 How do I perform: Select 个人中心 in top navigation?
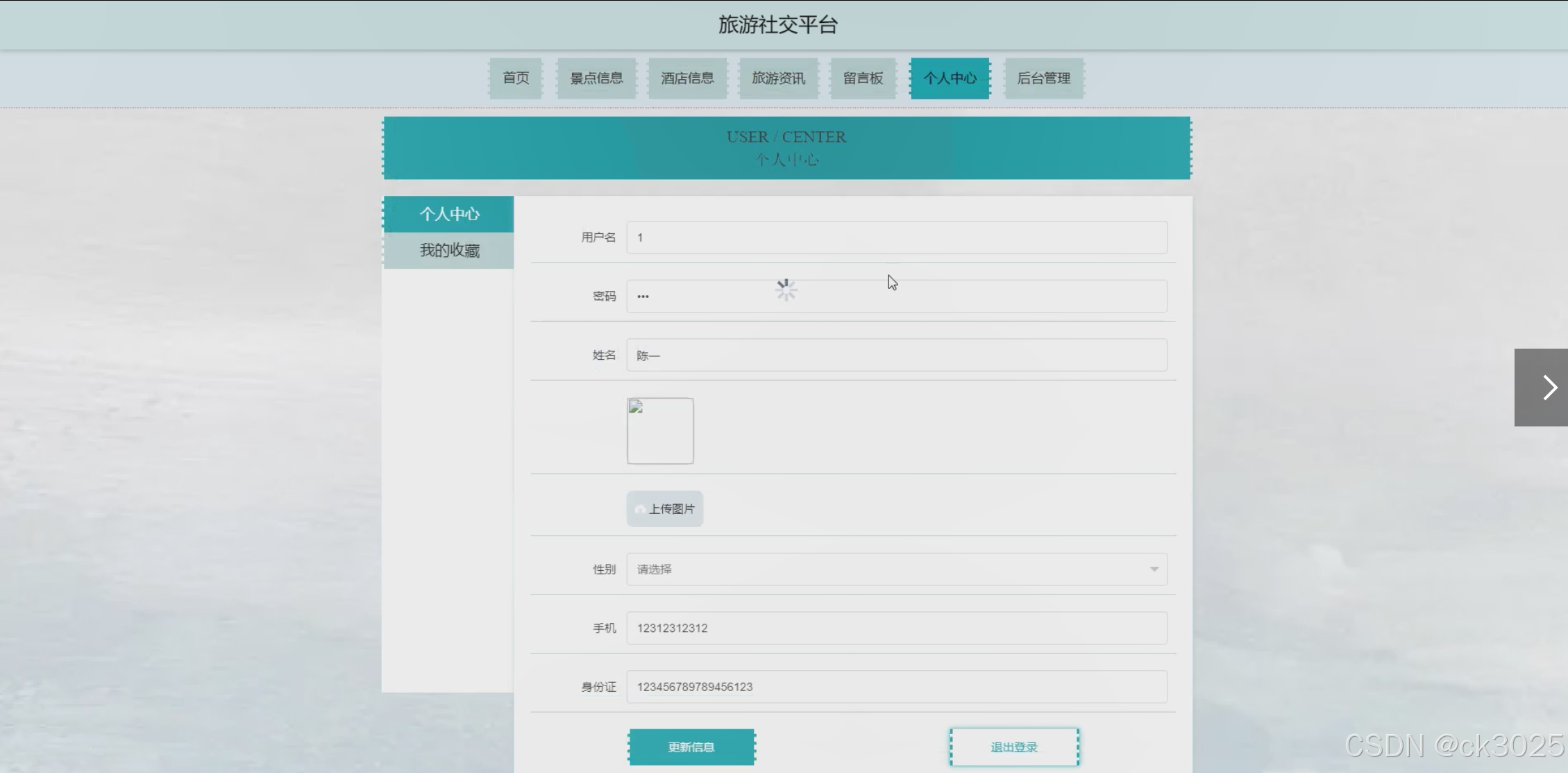pyautogui.click(x=950, y=78)
